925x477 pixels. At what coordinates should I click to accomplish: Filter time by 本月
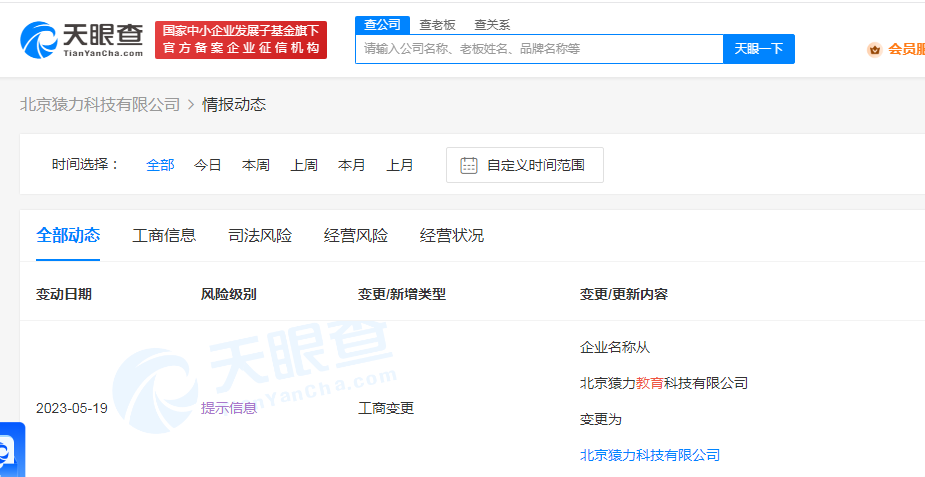(x=352, y=165)
